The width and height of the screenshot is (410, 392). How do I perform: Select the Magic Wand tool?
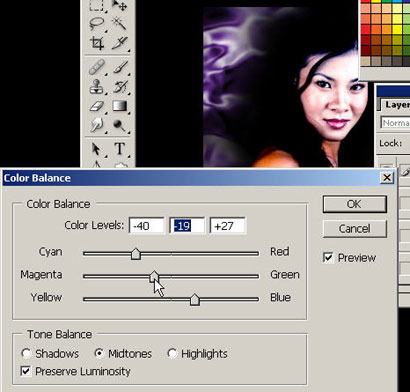pyautogui.click(x=120, y=24)
